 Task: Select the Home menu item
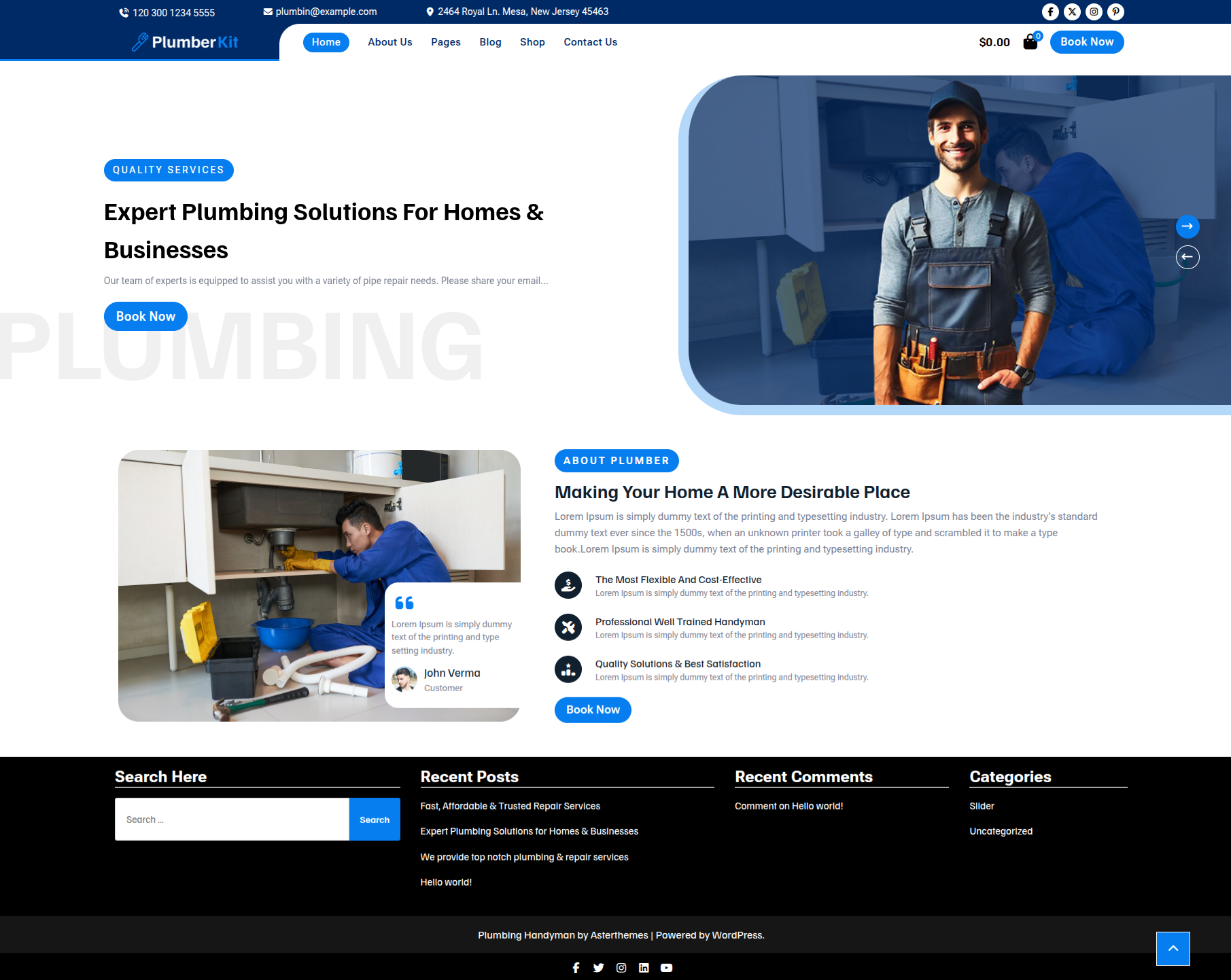[x=326, y=42]
